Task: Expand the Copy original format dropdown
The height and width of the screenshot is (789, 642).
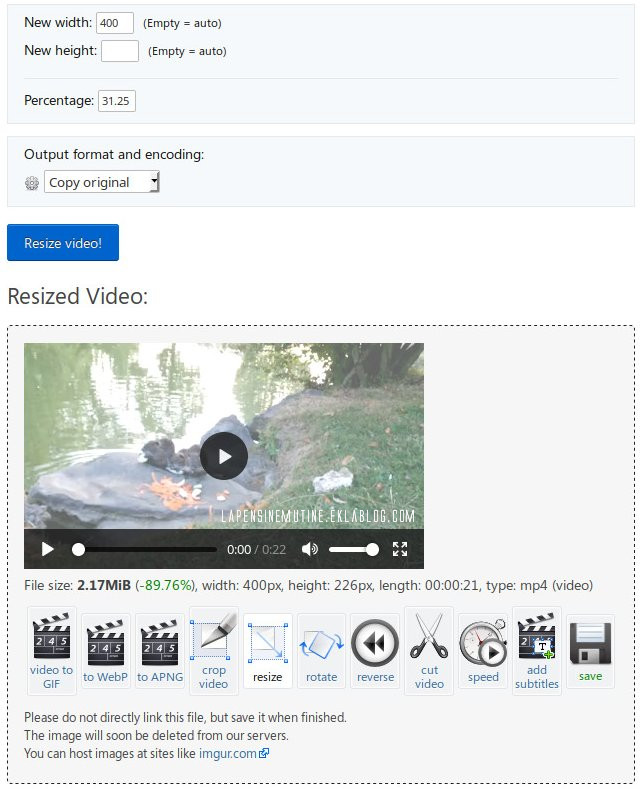Action: tap(101, 182)
